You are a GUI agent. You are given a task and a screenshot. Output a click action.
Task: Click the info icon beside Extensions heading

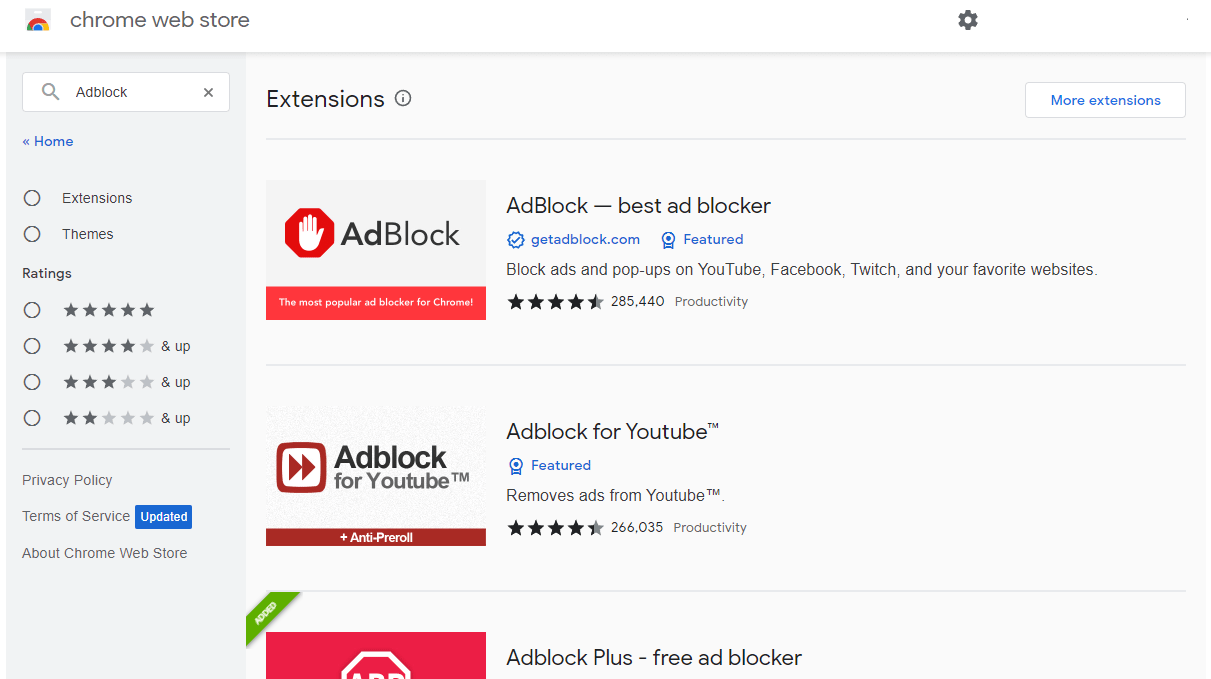403,98
